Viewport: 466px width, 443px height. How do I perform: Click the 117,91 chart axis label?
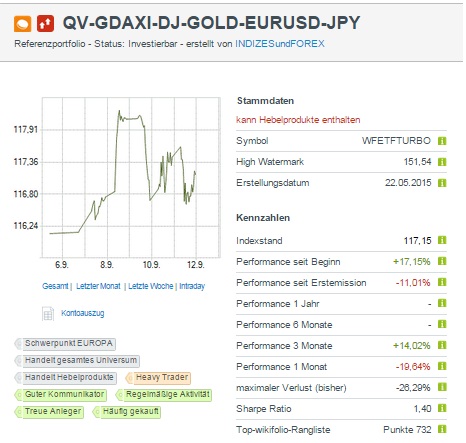(x=26, y=129)
